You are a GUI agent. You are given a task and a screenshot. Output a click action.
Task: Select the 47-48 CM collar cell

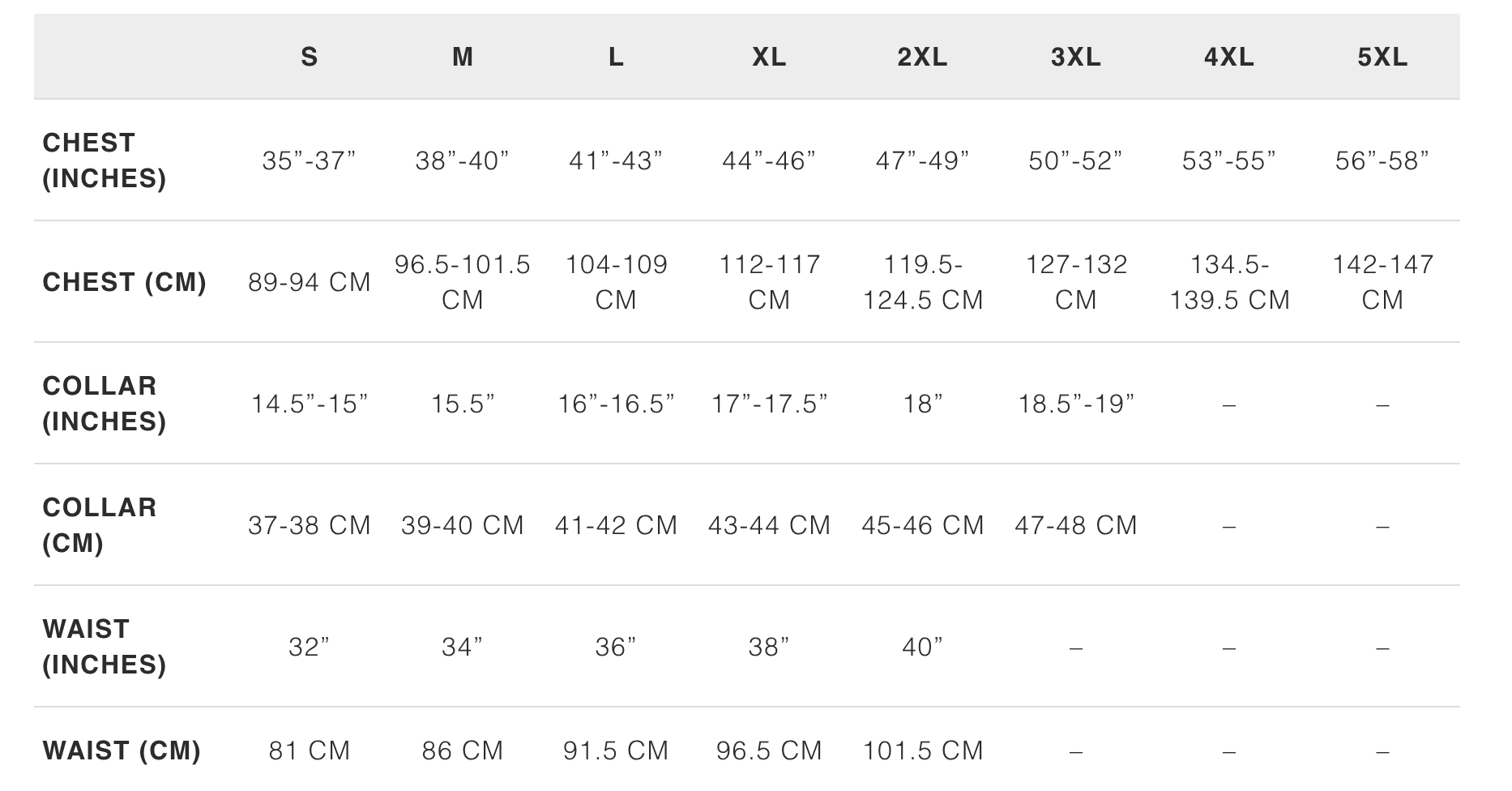click(1076, 525)
